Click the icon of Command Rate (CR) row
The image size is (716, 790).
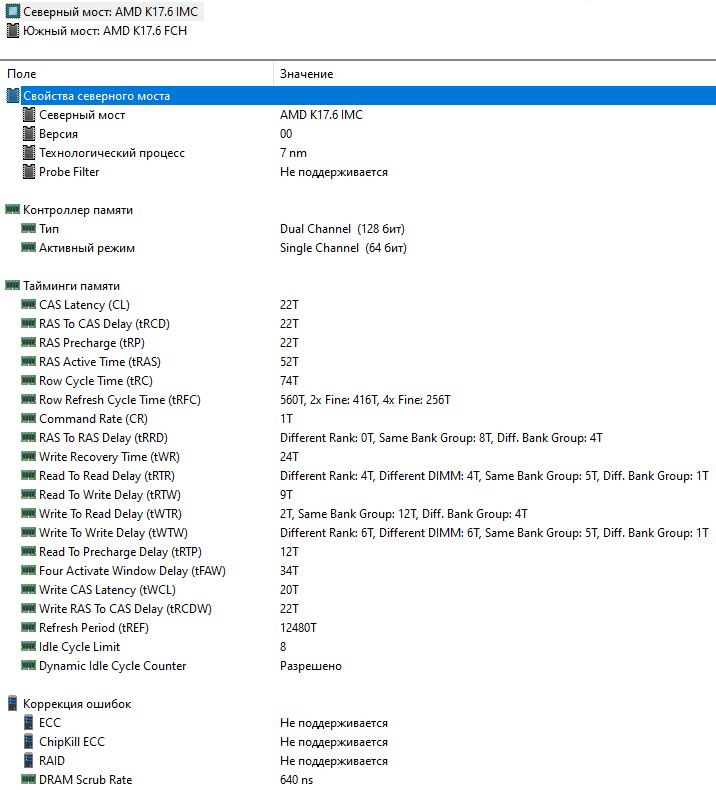(x=28, y=418)
